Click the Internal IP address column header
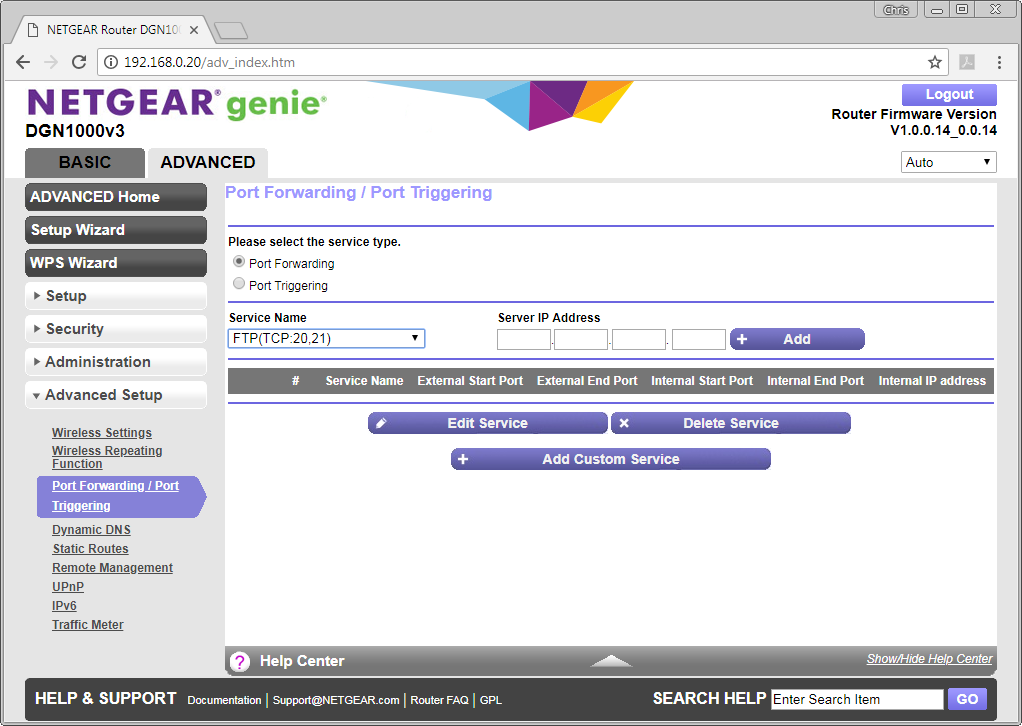 [x=932, y=381]
